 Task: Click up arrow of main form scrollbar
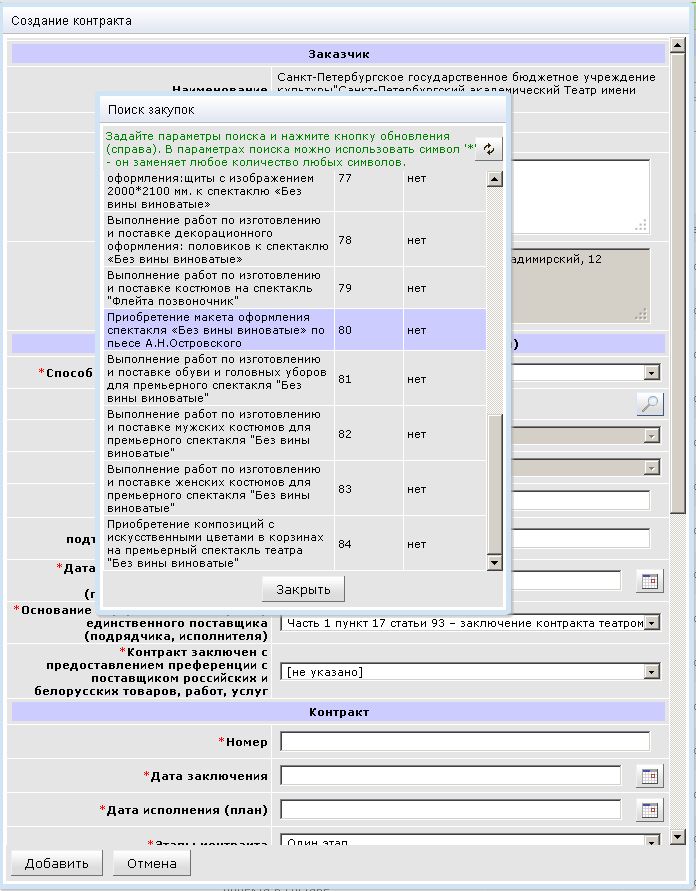677,45
